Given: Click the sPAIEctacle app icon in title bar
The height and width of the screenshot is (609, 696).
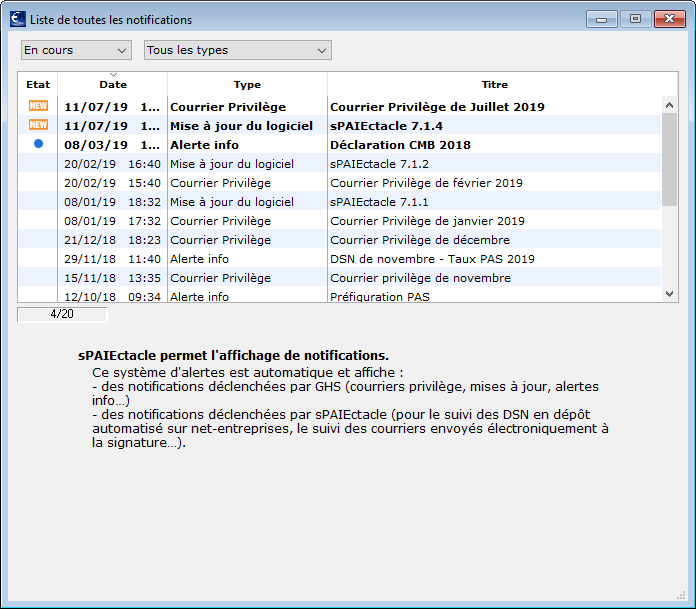Looking at the screenshot, I should click(18, 19).
